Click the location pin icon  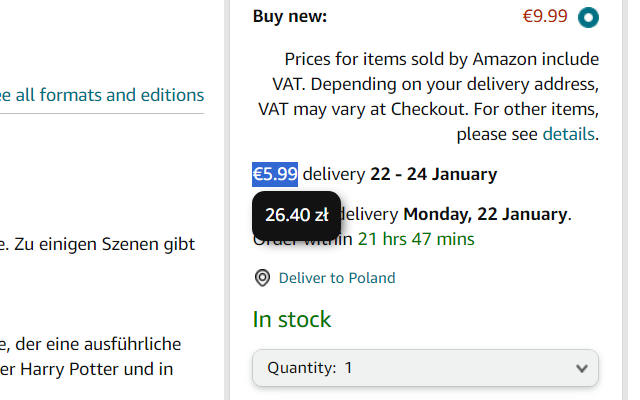(x=263, y=278)
